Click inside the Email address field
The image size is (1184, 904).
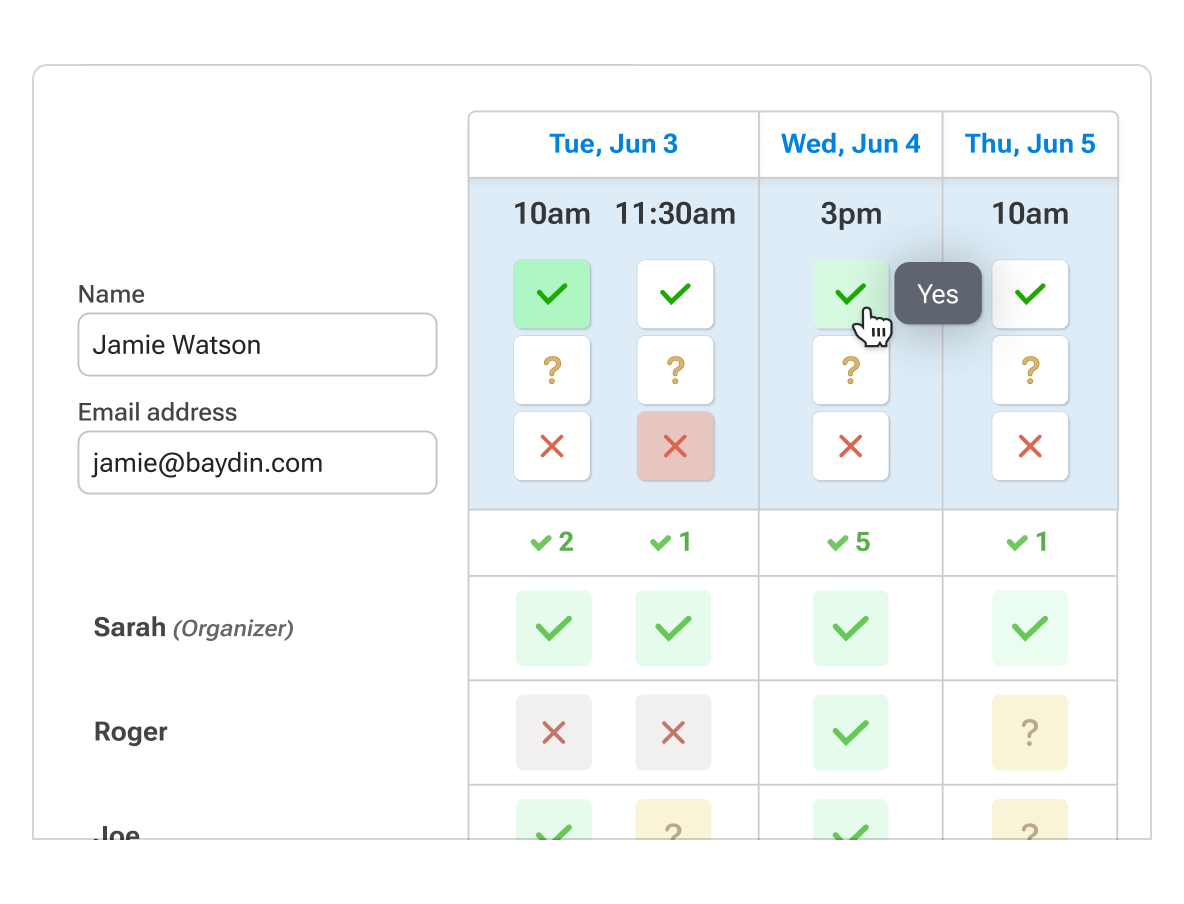click(257, 462)
